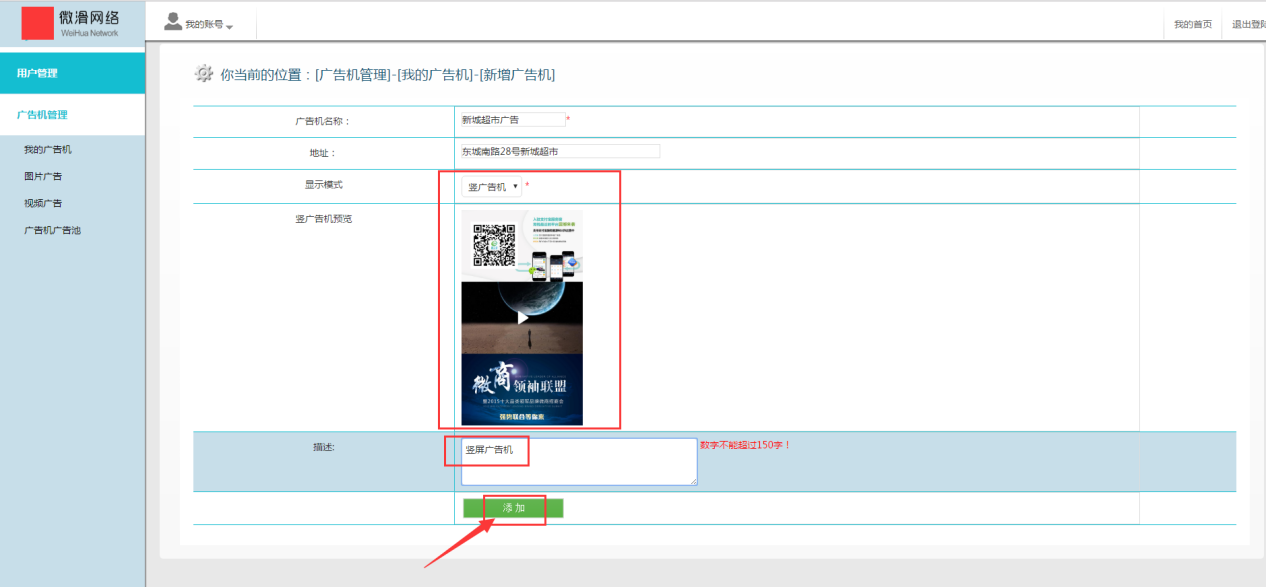Click the QR code in the preview

coord(493,246)
